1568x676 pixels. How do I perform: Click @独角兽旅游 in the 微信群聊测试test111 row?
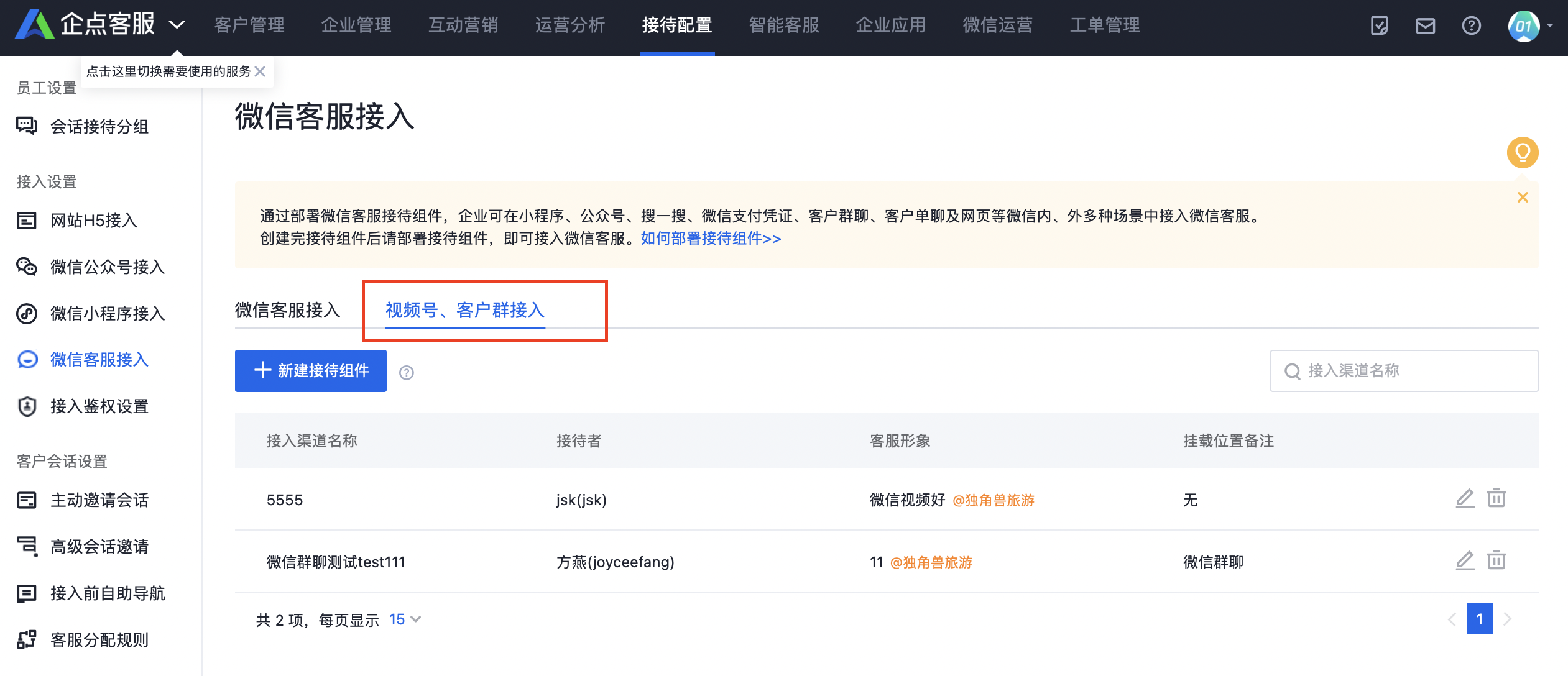931,562
